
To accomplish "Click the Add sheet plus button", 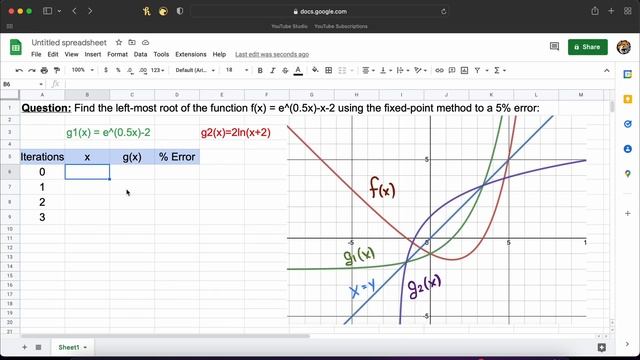I will click(24, 347).
